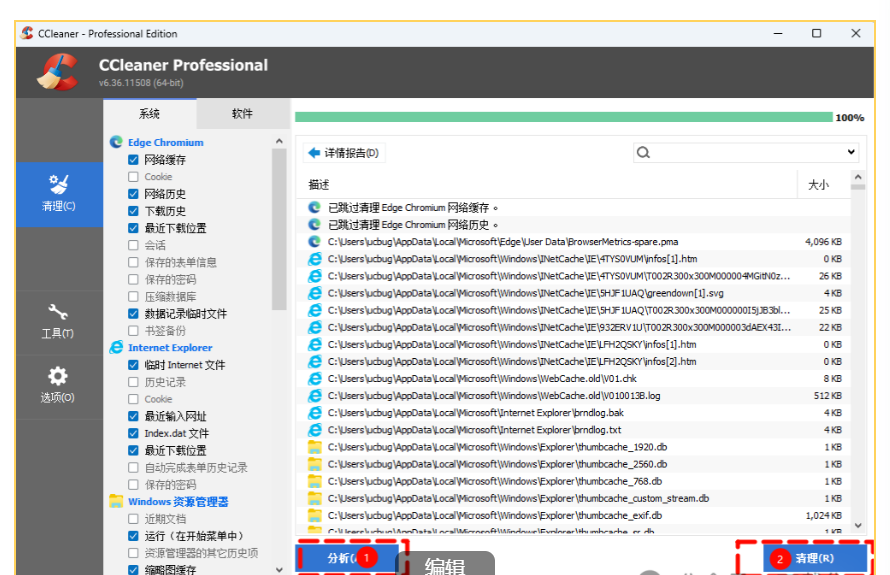Click the 详情报告(D) button
Screen dimensions: 890x575
[344, 153]
